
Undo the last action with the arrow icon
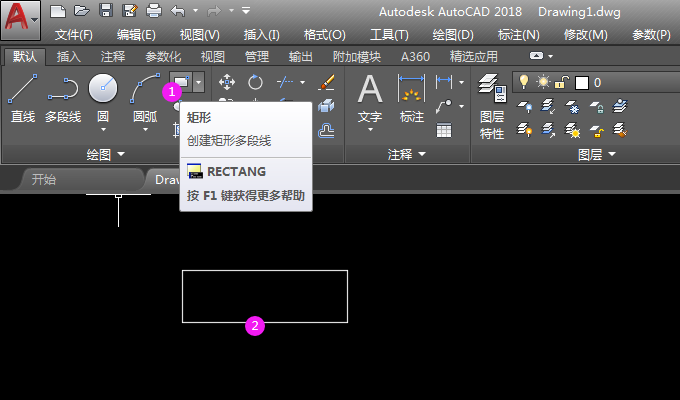coord(178,10)
